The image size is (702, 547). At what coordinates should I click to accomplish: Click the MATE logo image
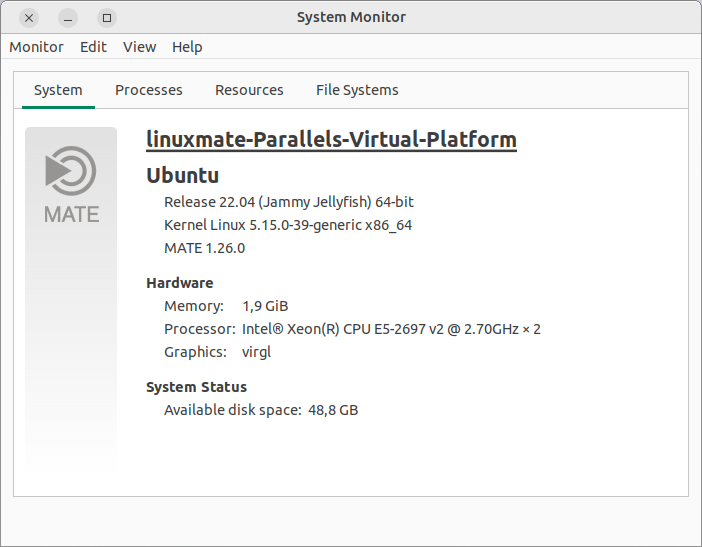[x=71, y=185]
